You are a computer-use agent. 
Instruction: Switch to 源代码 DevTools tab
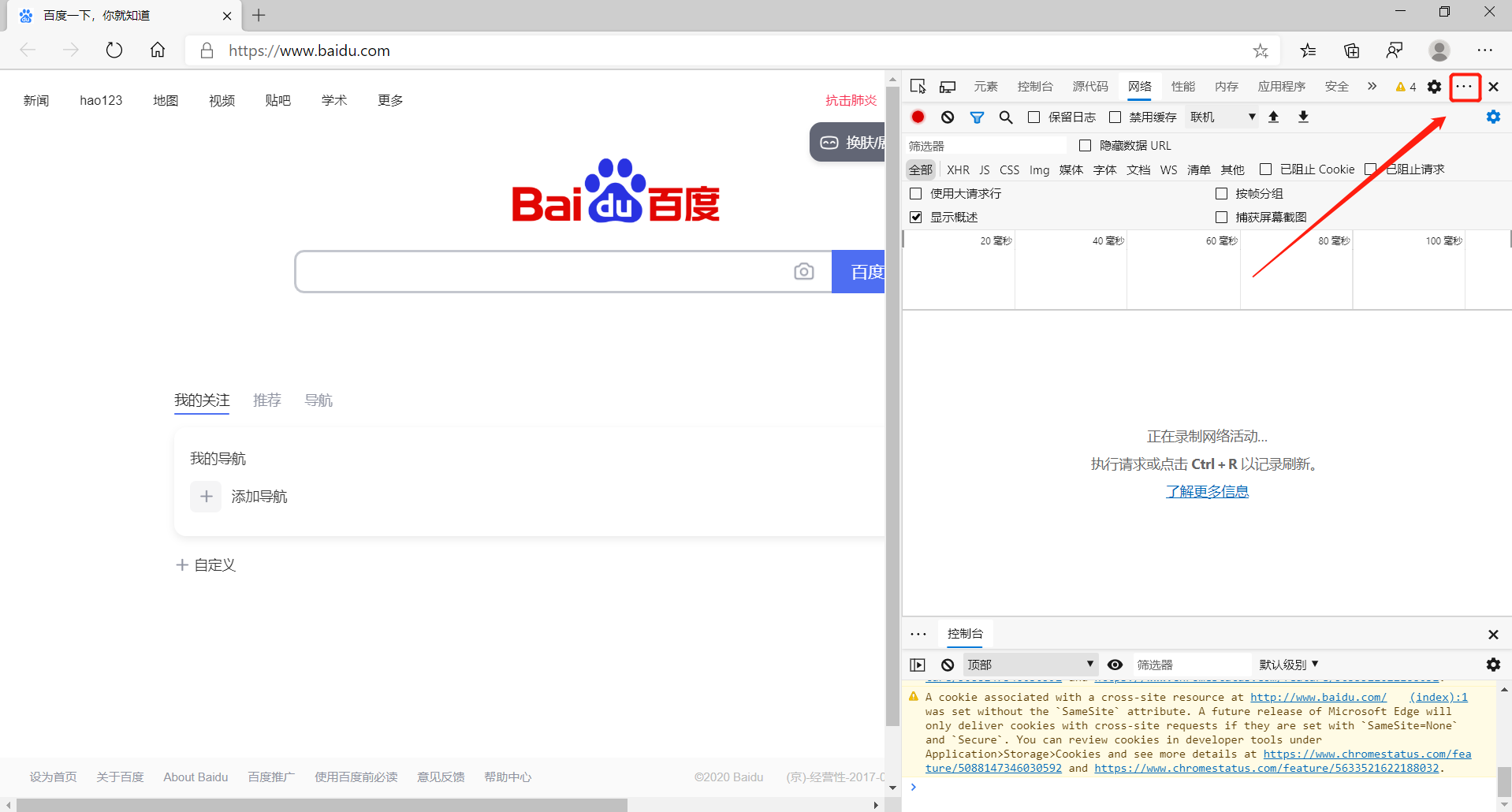coord(1090,87)
